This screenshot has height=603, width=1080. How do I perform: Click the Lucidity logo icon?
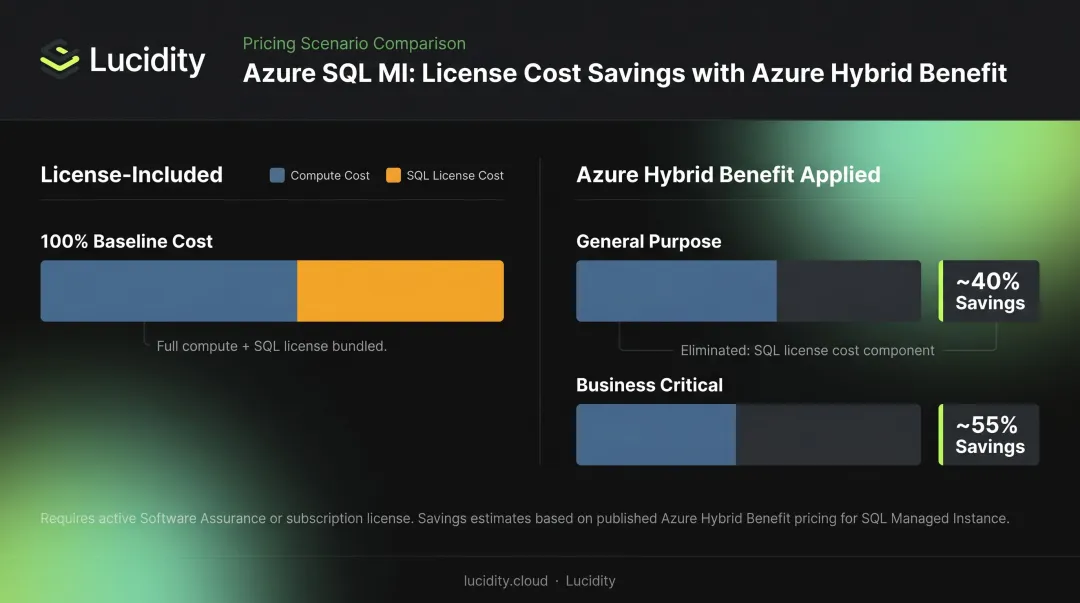pyautogui.click(x=59, y=58)
